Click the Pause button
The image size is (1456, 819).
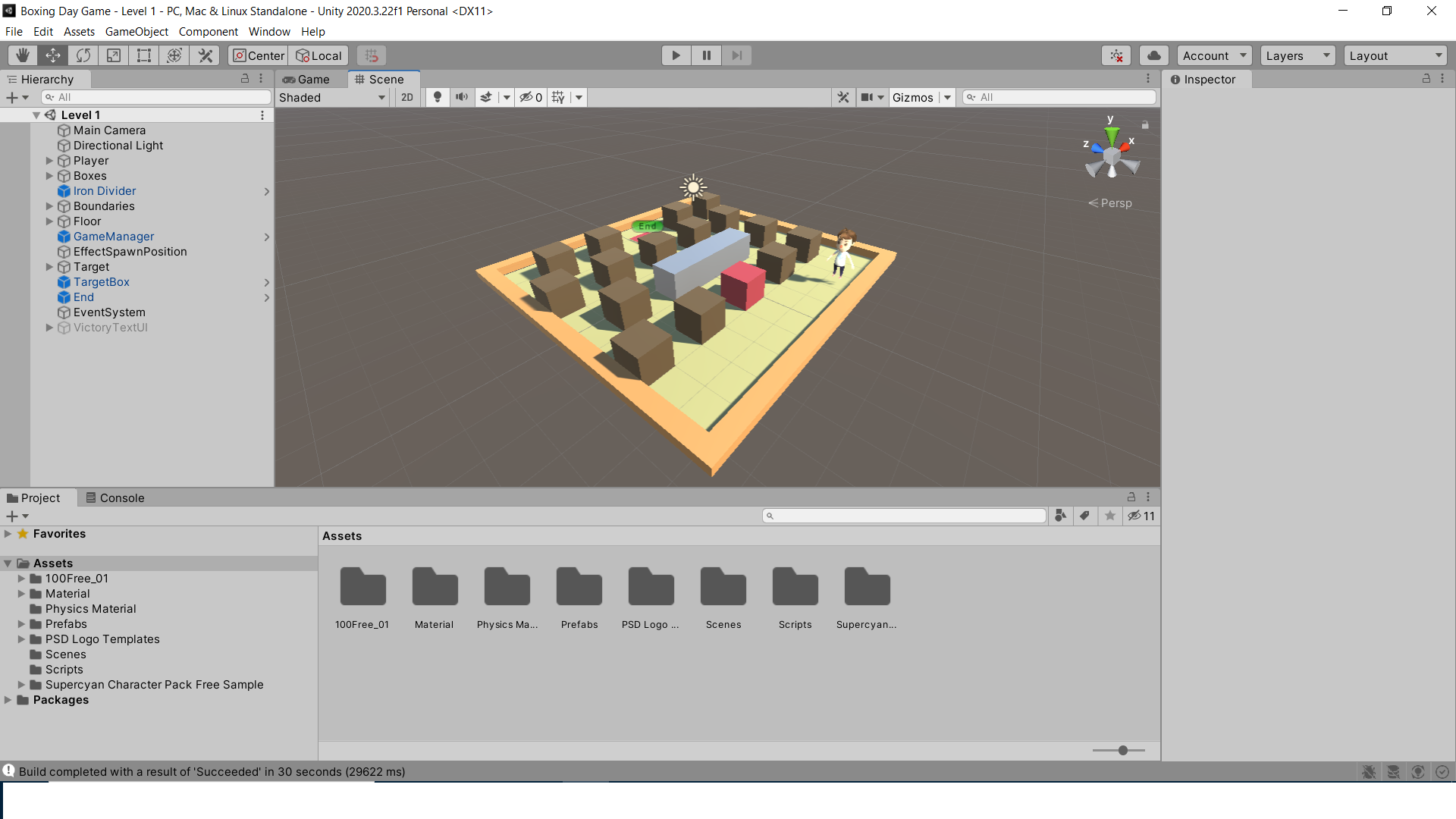coord(706,55)
